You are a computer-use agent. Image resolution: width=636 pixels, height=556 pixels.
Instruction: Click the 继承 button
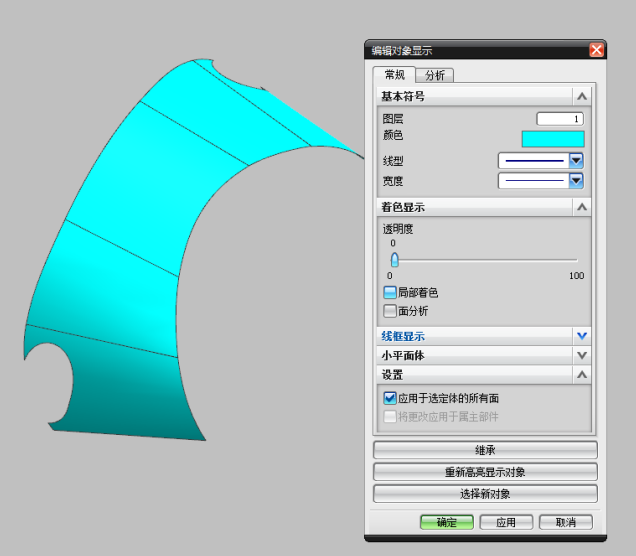[485, 450]
